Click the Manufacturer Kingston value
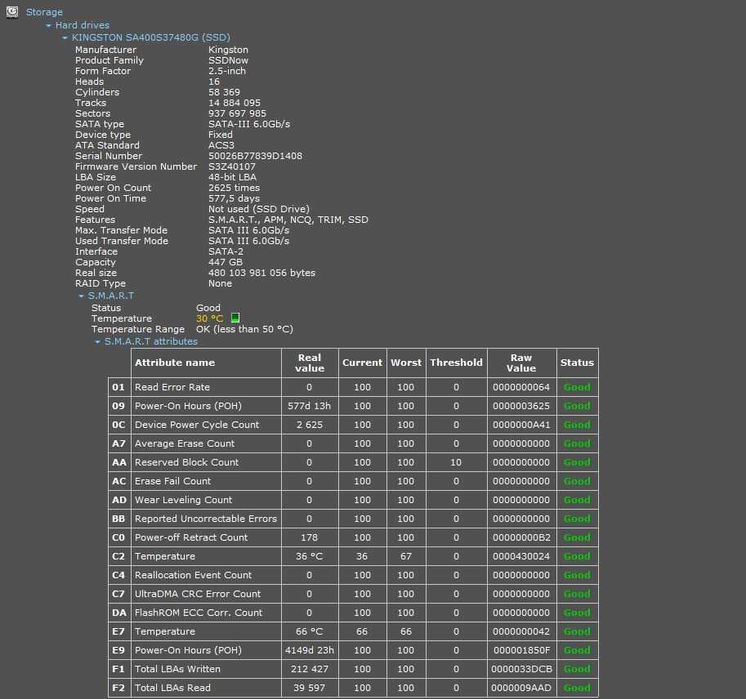 228,50
